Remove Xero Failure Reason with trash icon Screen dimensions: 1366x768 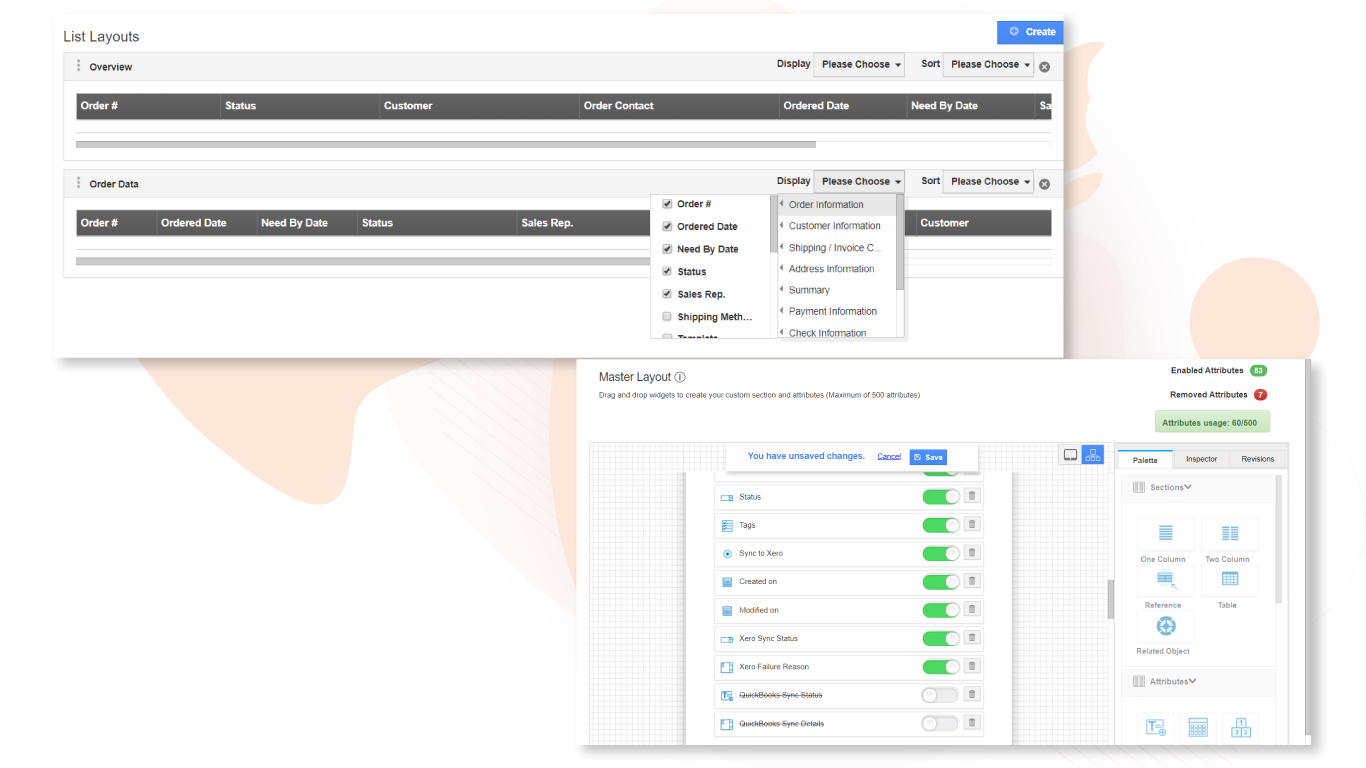tap(972, 666)
